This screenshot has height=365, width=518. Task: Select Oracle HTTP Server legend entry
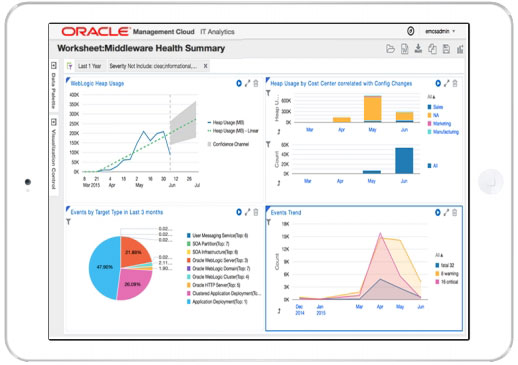(213, 285)
